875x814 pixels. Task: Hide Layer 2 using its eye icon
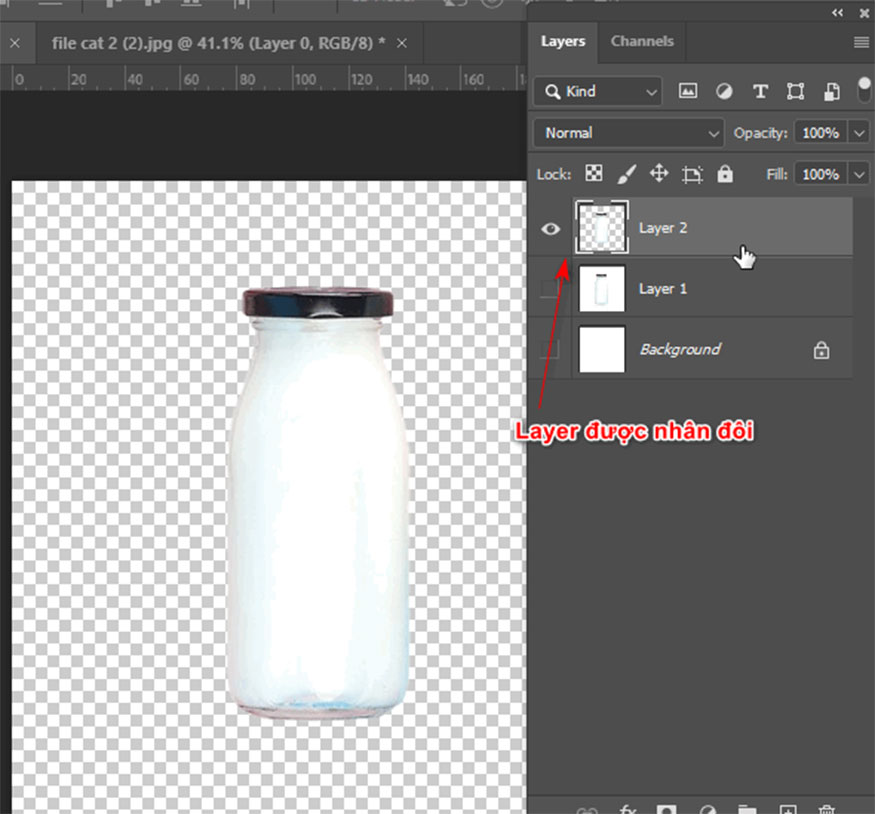[x=550, y=228]
